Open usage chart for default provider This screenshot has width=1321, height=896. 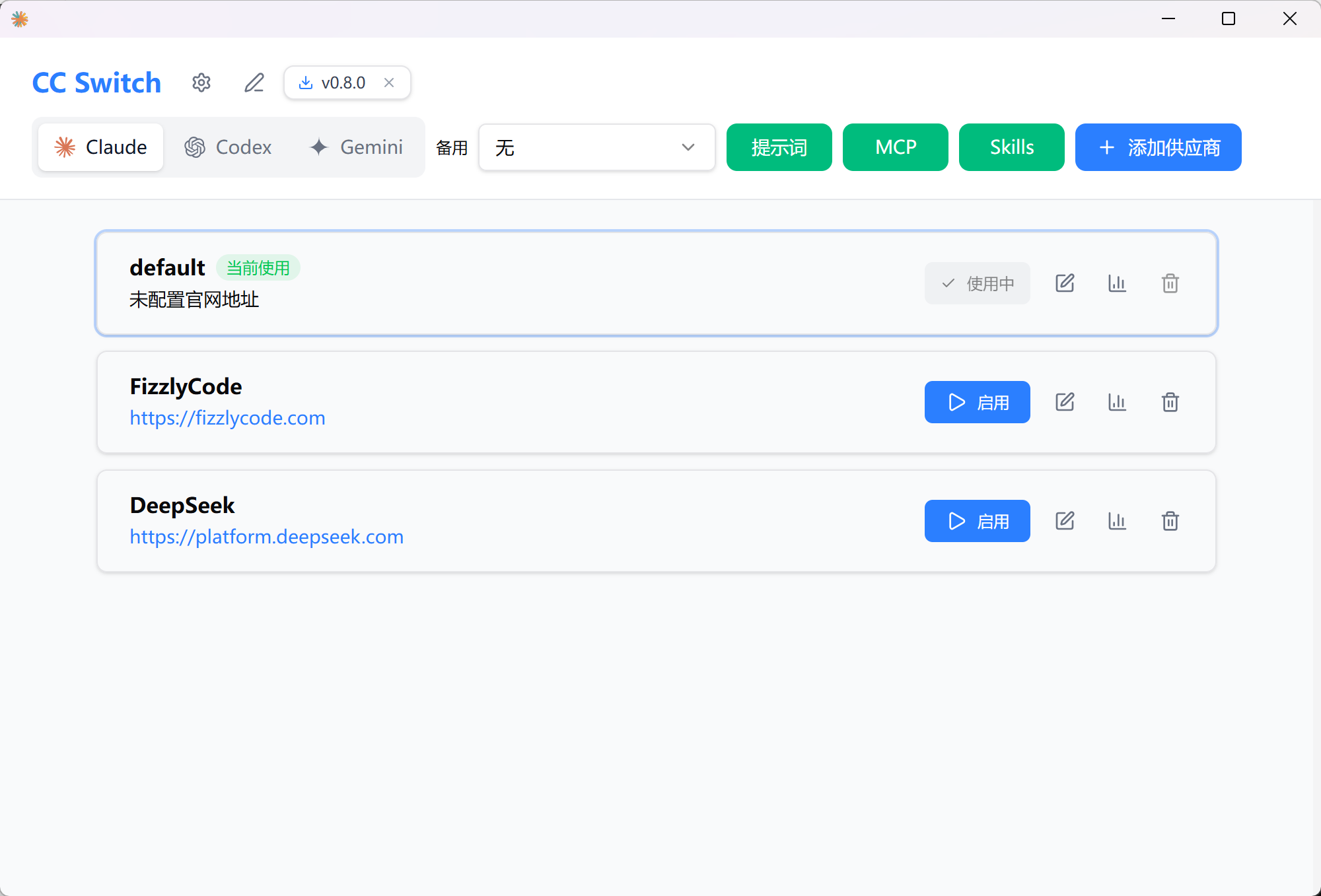point(1117,283)
